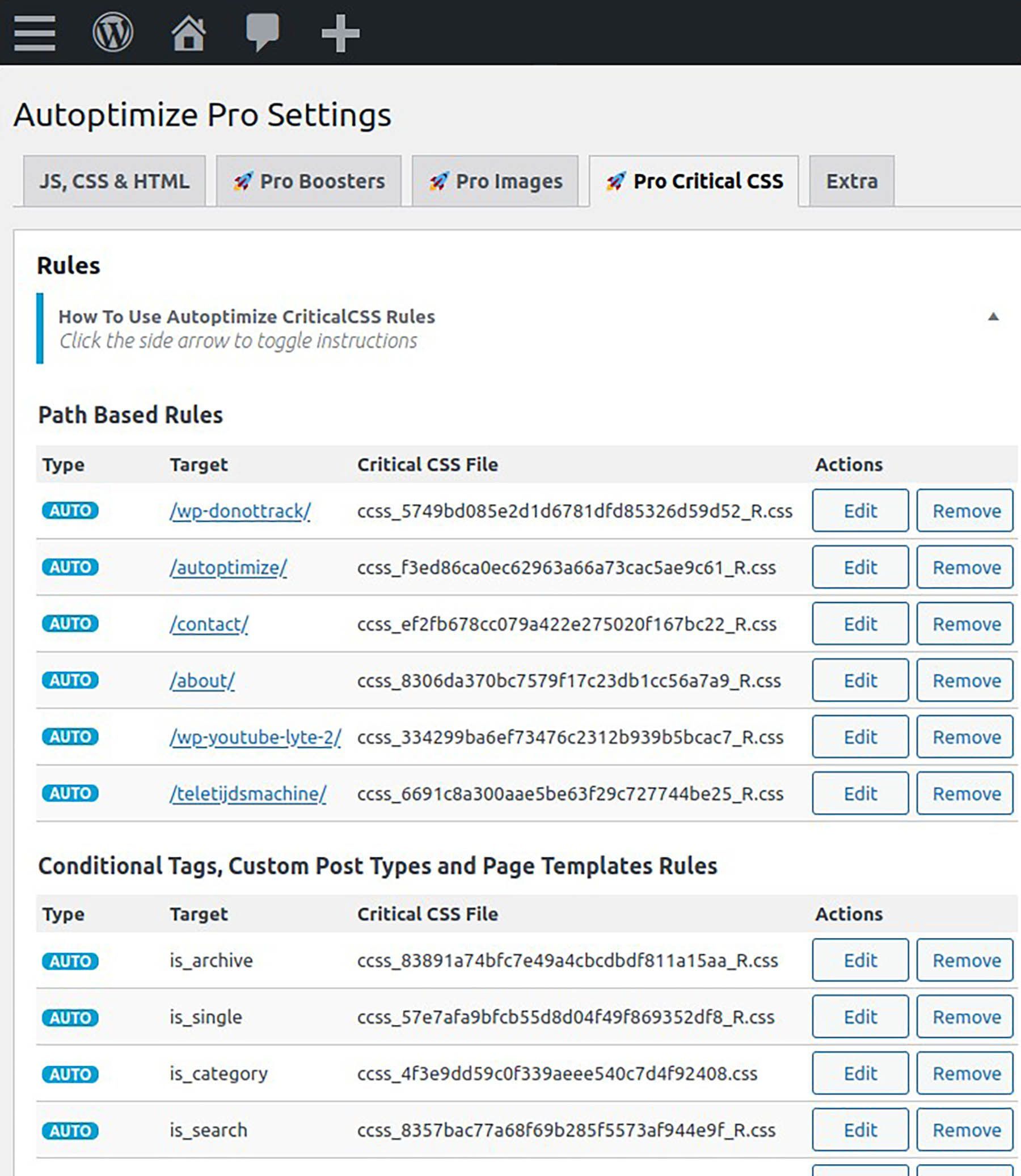The height and width of the screenshot is (1176, 1021).
Task: Click the AUTO badge next to is_single
Action: (70, 1018)
